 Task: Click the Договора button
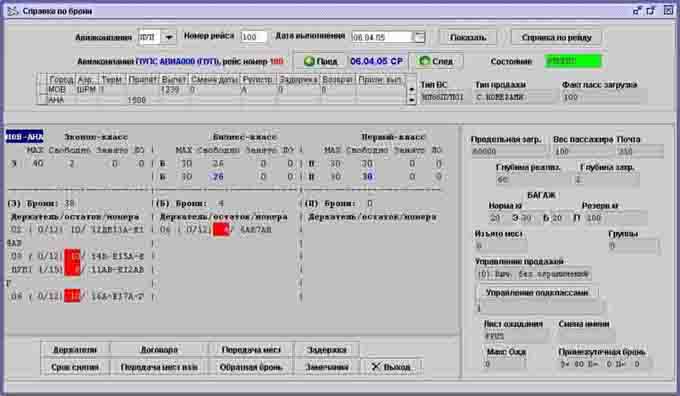(159, 350)
